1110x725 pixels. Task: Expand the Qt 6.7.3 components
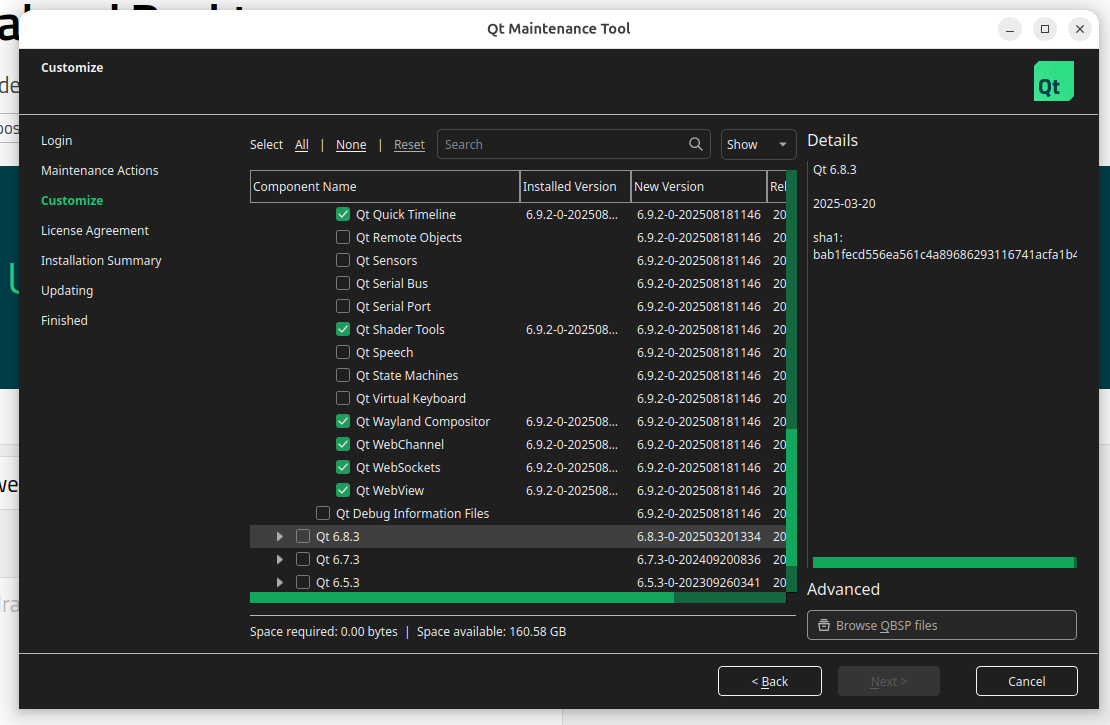tap(279, 559)
